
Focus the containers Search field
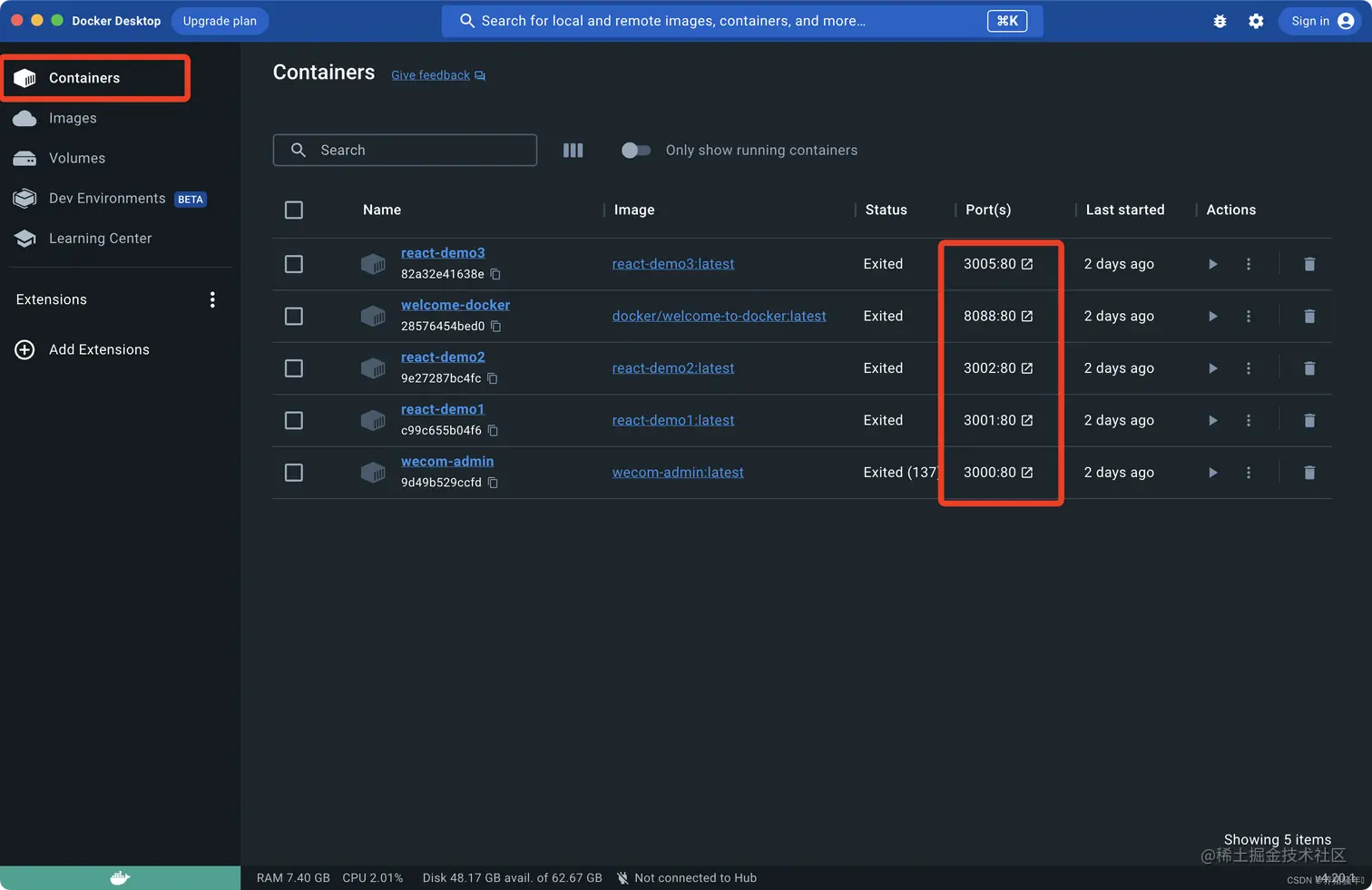click(x=405, y=151)
